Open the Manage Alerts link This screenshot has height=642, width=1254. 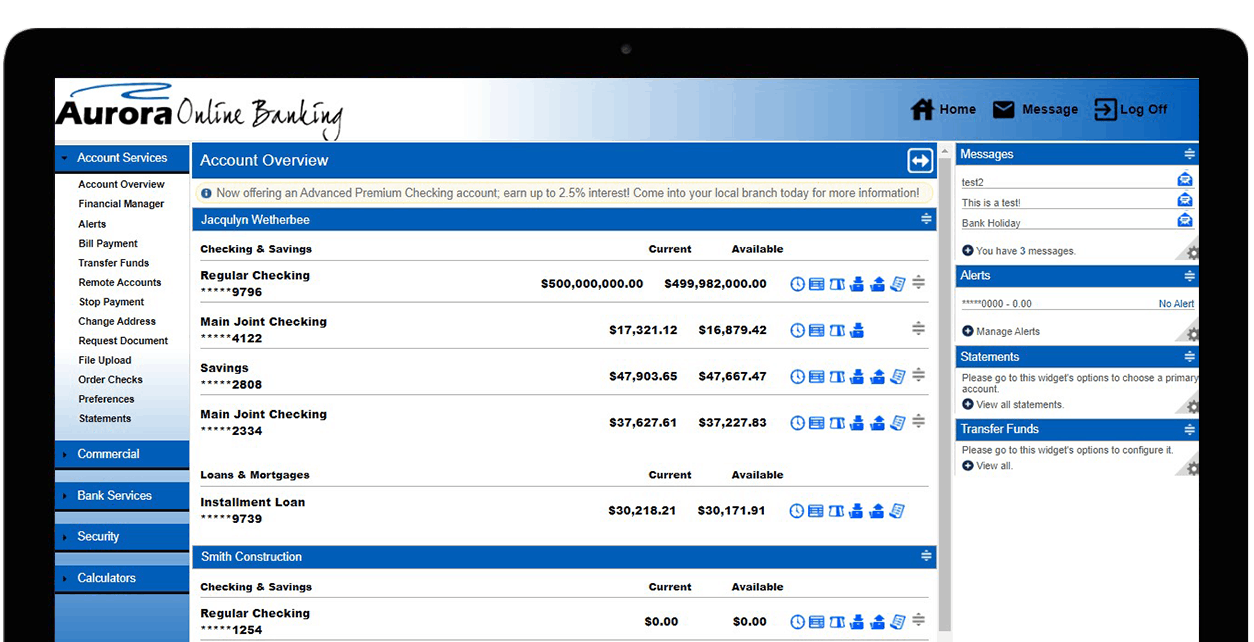(x=1001, y=331)
